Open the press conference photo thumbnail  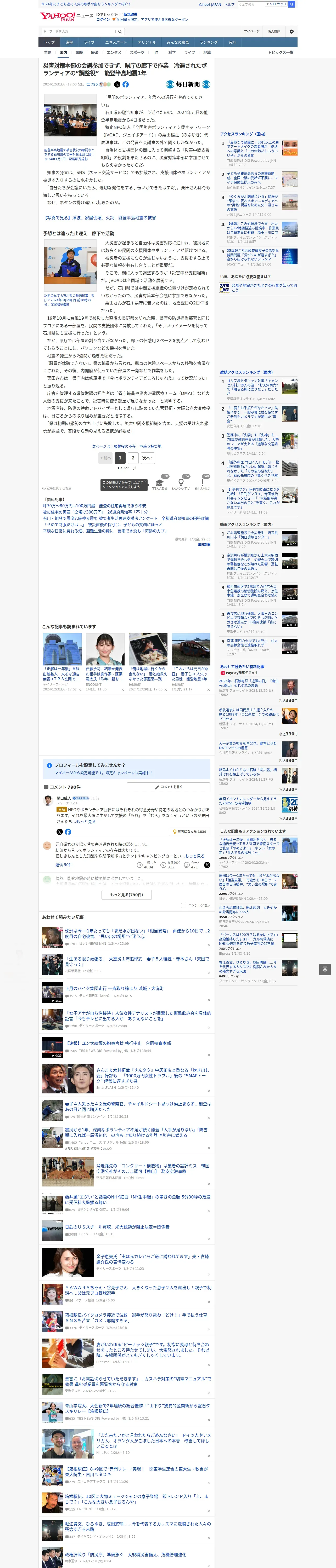coord(70,266)
